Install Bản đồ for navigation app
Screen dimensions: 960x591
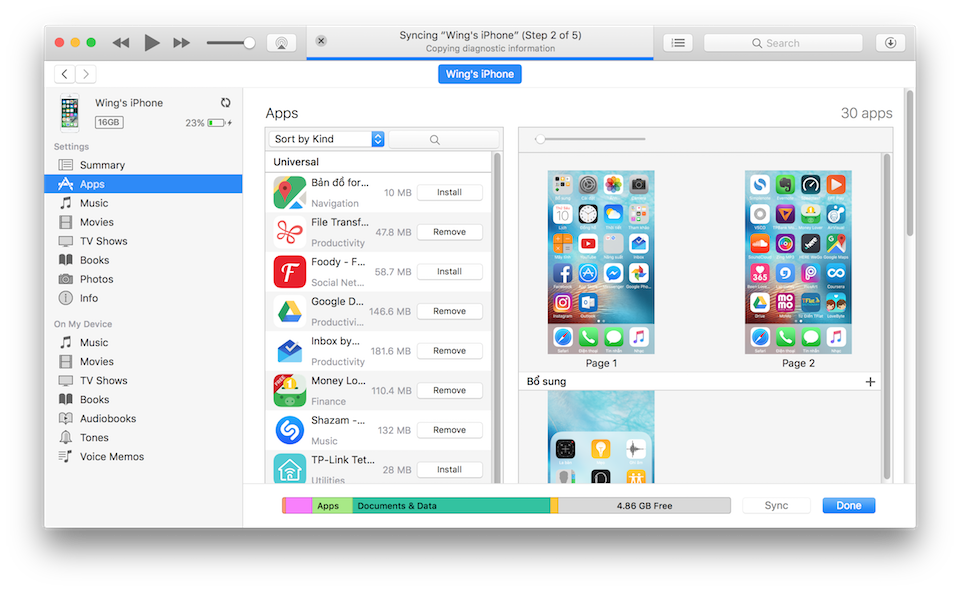449,192
